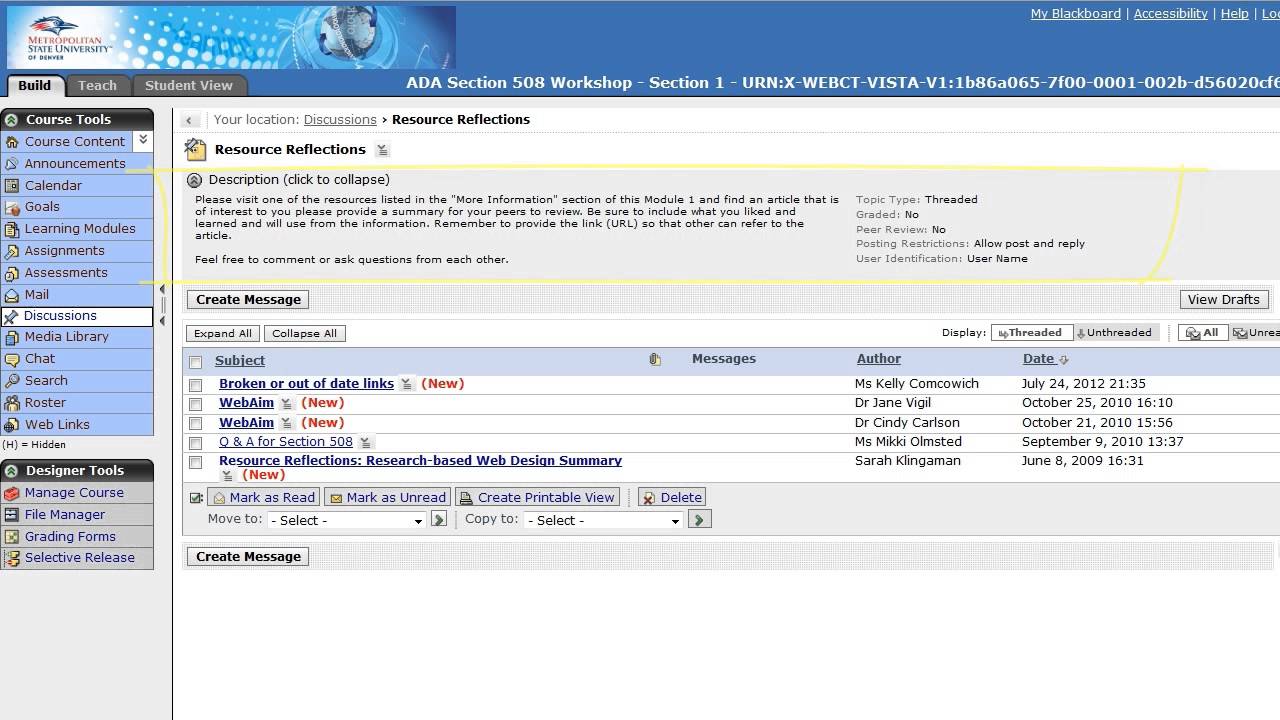Click the Web Links globe icon
This screenshot has height=720, width=1280.
tap(12, 425)
